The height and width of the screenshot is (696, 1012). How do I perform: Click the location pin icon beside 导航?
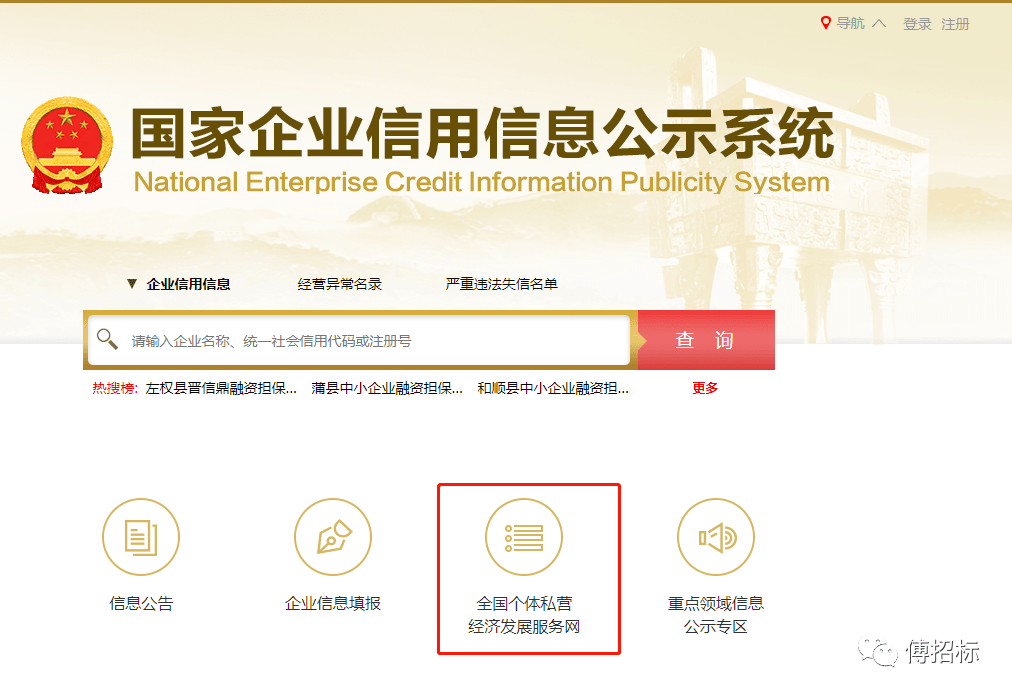click(x=825, y=23)
